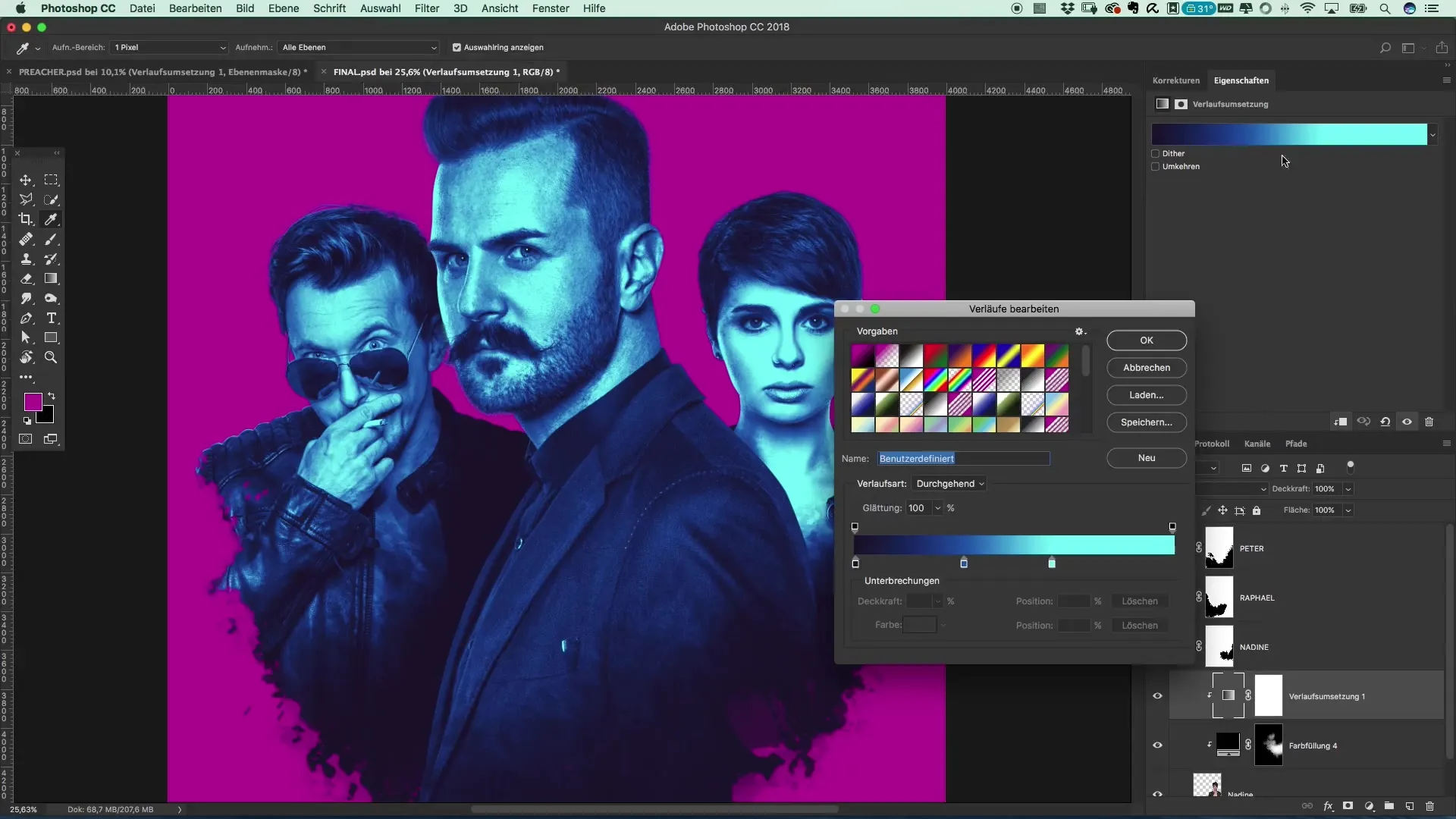
Task: Open the Filter menu
Action: tap(427, 8)
